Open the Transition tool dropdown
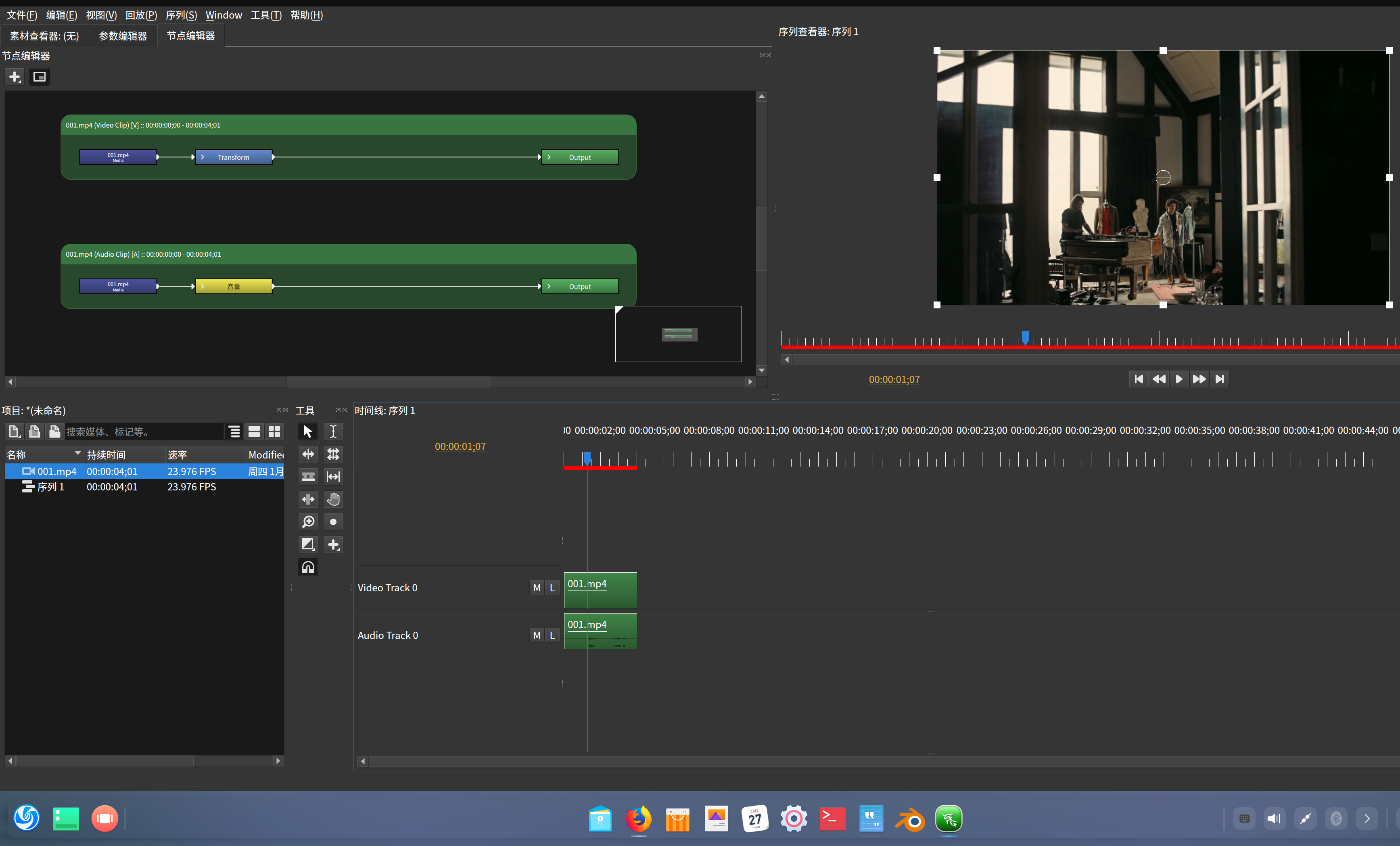 (x=308, y=544)
